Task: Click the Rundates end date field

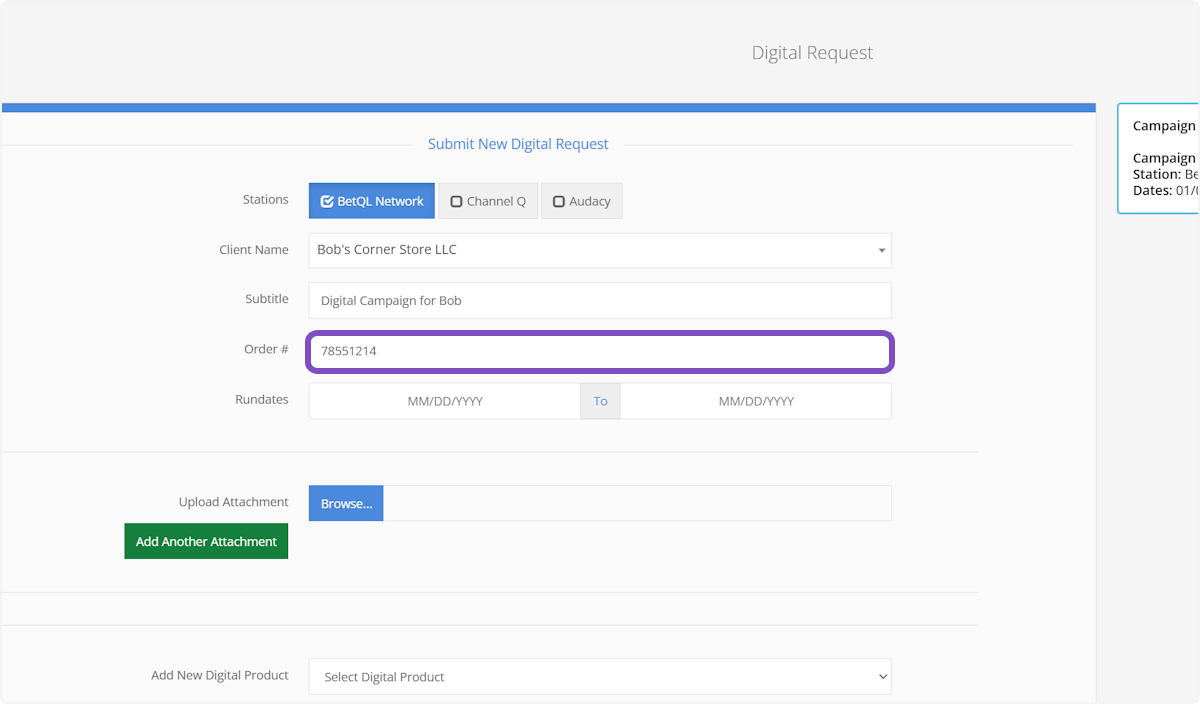Action: (x=755, y=401)
